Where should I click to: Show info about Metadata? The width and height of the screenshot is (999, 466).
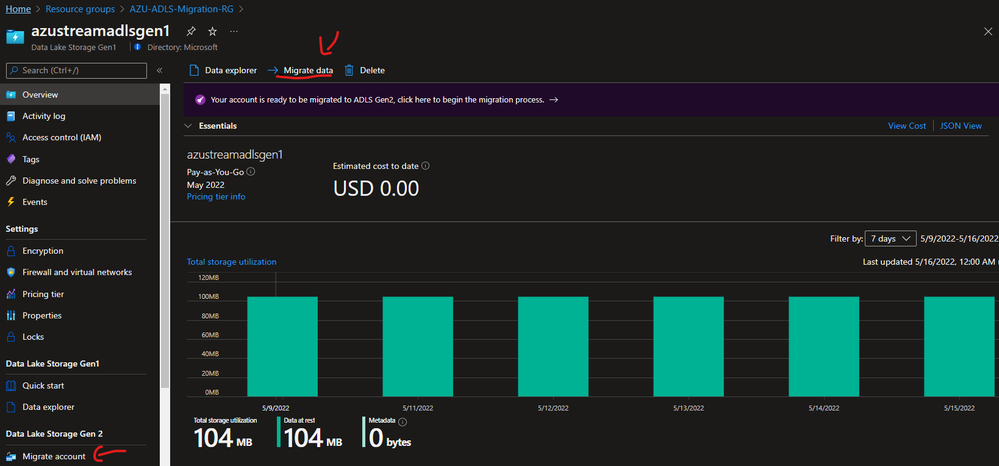(x=403, y=421)
